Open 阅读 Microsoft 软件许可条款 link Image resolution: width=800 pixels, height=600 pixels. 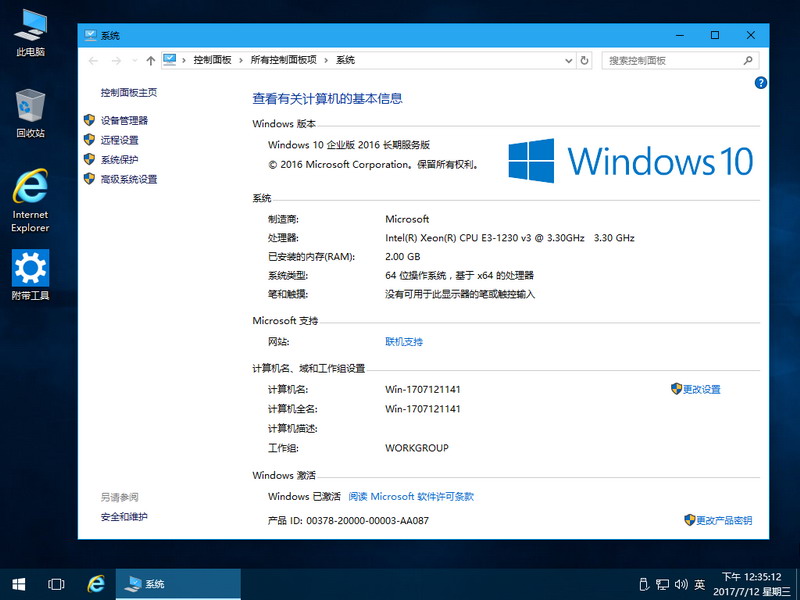tap(411, 496)
